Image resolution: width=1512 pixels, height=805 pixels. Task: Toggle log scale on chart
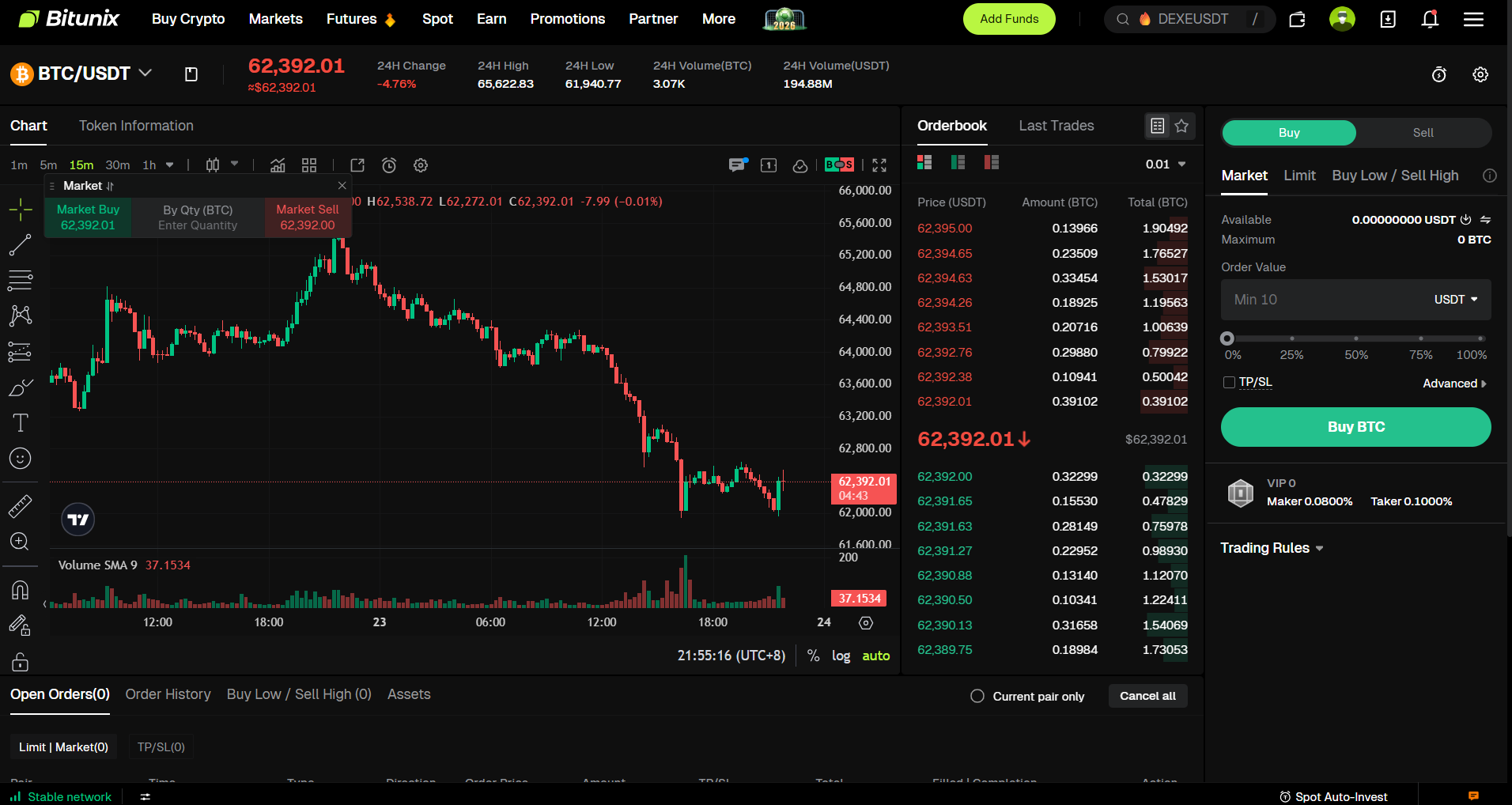(841, 656)
